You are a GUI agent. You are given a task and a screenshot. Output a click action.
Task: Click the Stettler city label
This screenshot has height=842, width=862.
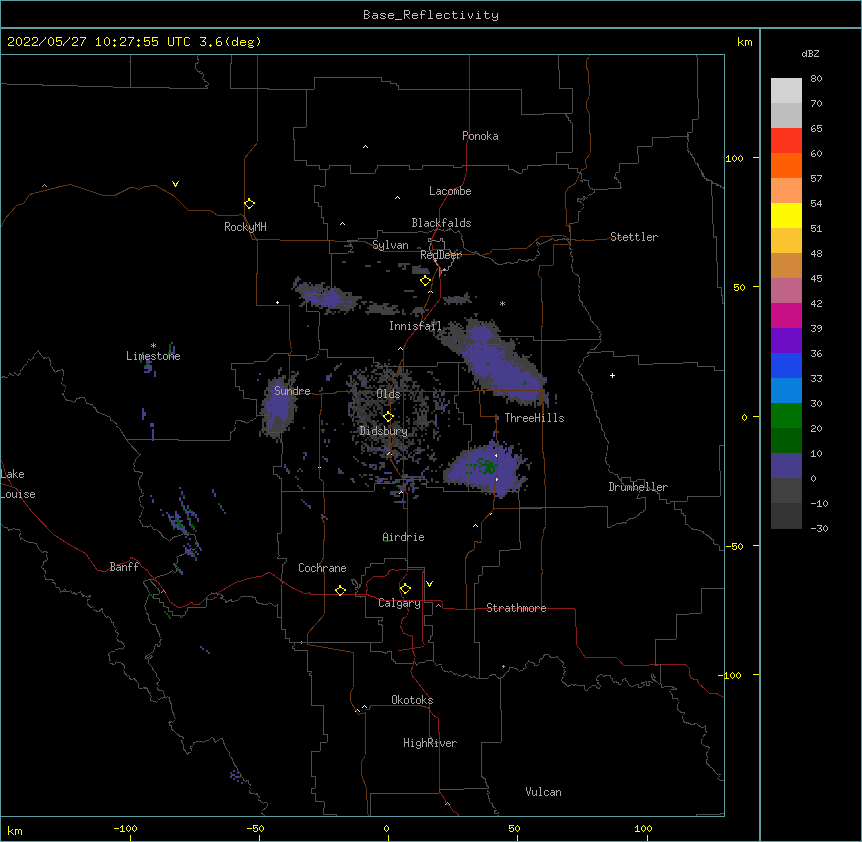634,237
